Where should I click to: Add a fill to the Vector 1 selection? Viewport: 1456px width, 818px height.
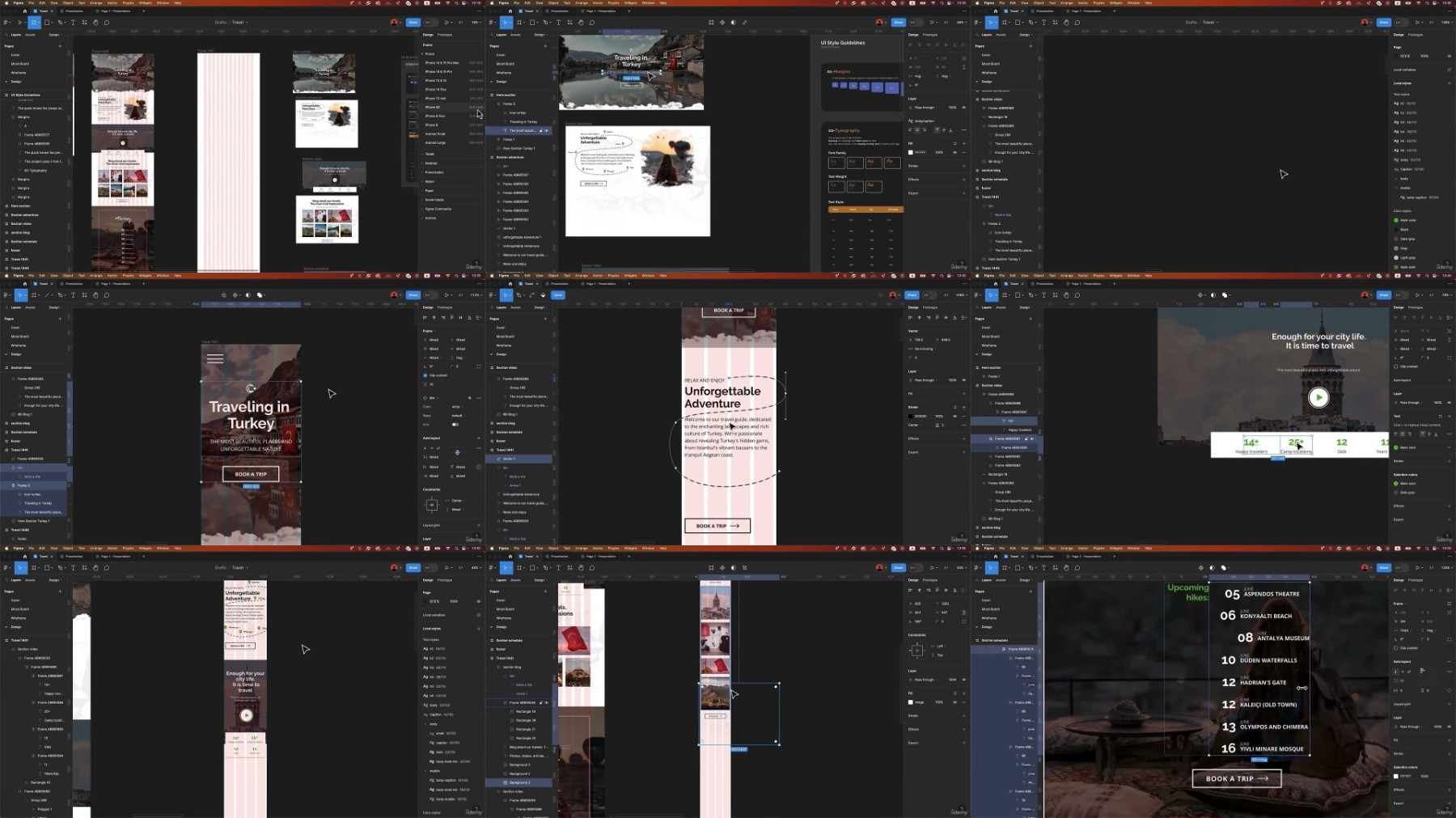click(x=963, y=393)
